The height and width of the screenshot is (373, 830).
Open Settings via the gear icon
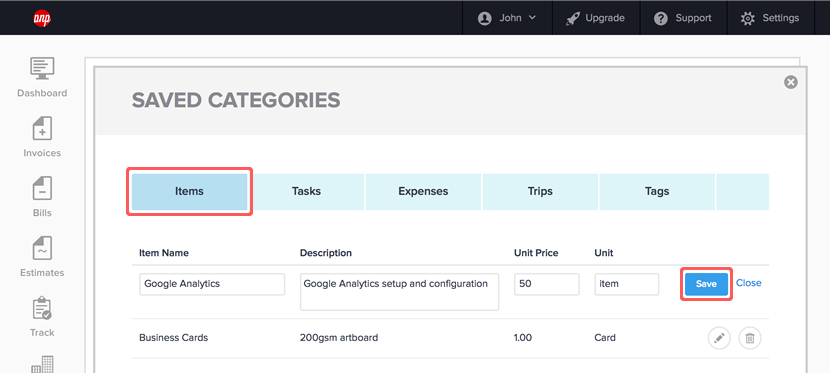click(x=747, y=19)
